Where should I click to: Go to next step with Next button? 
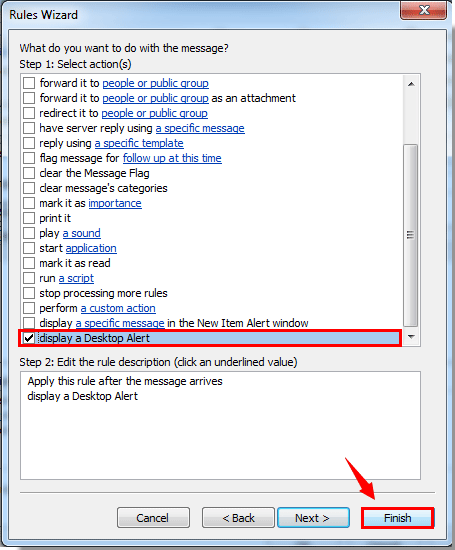point(313,518)
